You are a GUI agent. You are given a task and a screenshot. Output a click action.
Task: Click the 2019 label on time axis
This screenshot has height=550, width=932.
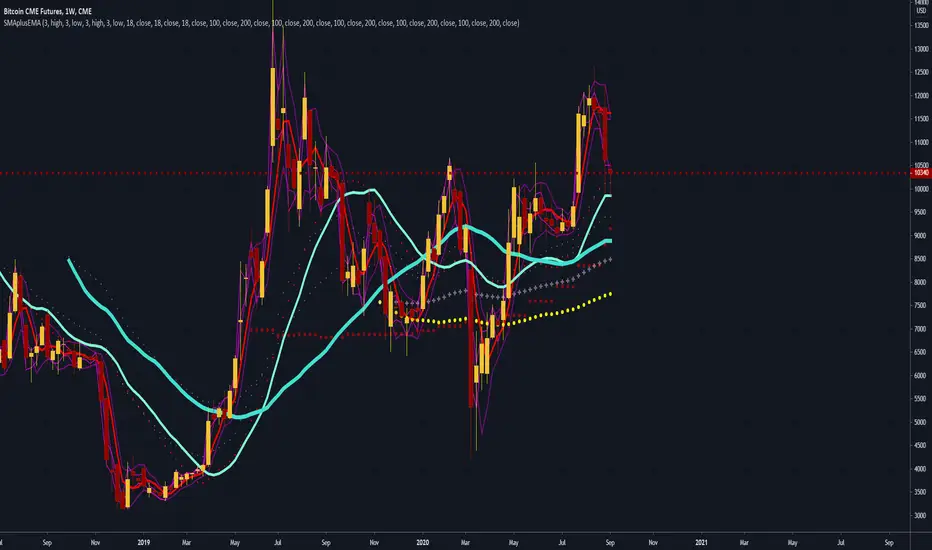pos(144,542)
